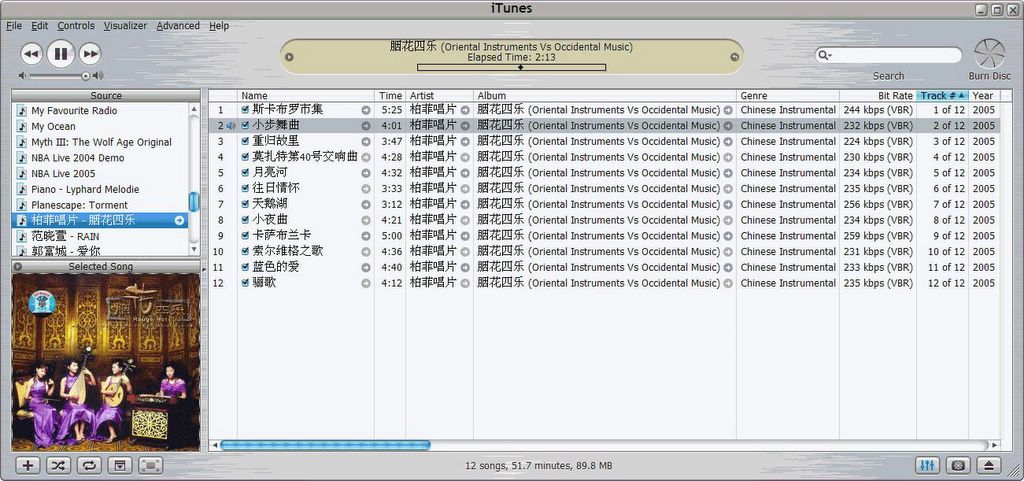Click the high volume speaker icon
This screenshot has width=1024, height=481.
tap(98, 76)
